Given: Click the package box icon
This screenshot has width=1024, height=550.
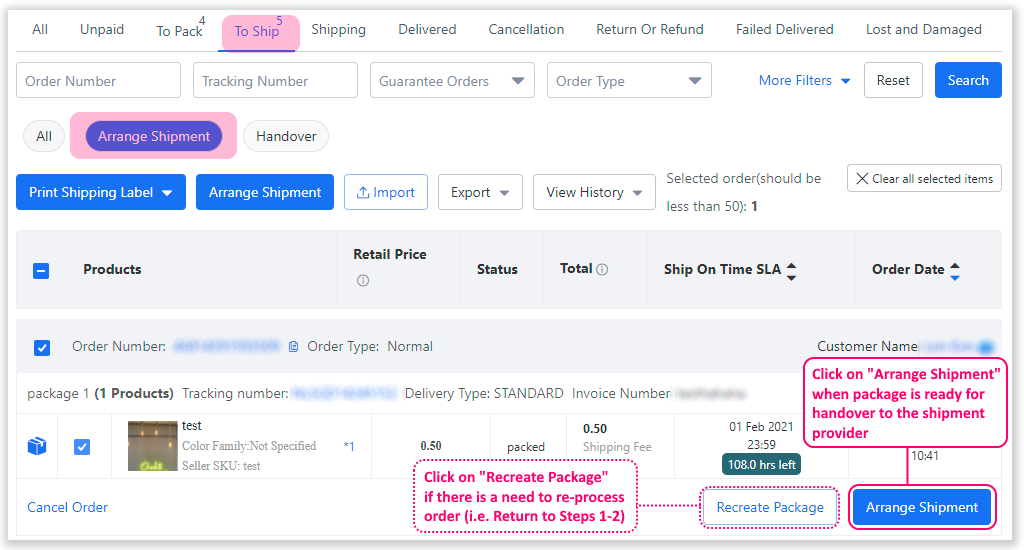Looking at the screenshot, I should 37,446.
